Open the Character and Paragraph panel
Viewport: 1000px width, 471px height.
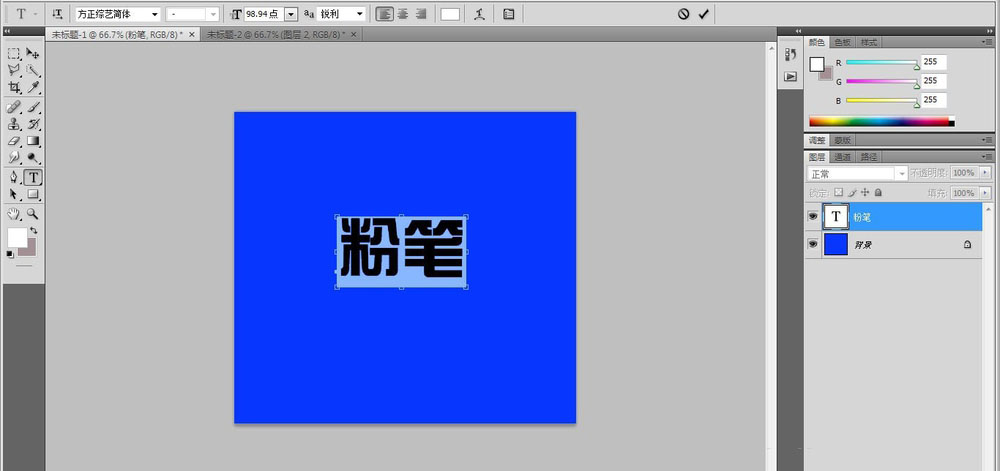pyautogui.click(x=508, y=14)
